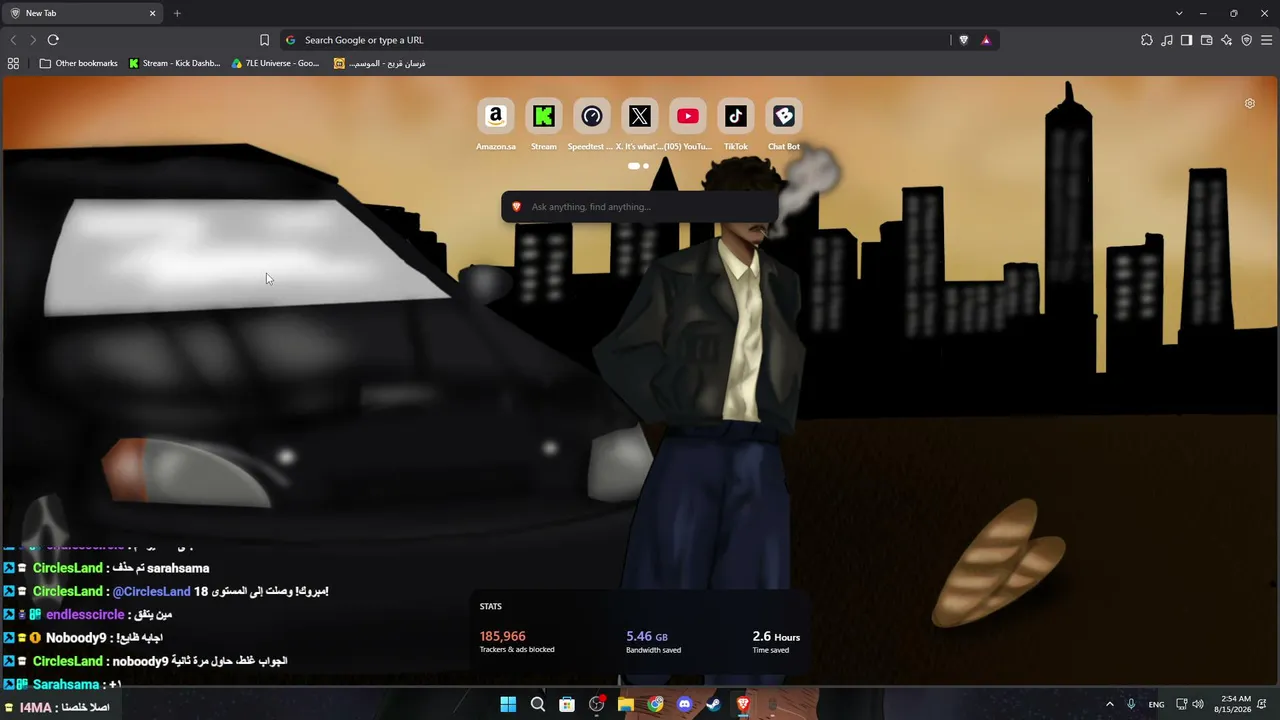Toggle the browser sidebar panel
This screenshot has height=720, width=1280.
[x=1186, y=40]
